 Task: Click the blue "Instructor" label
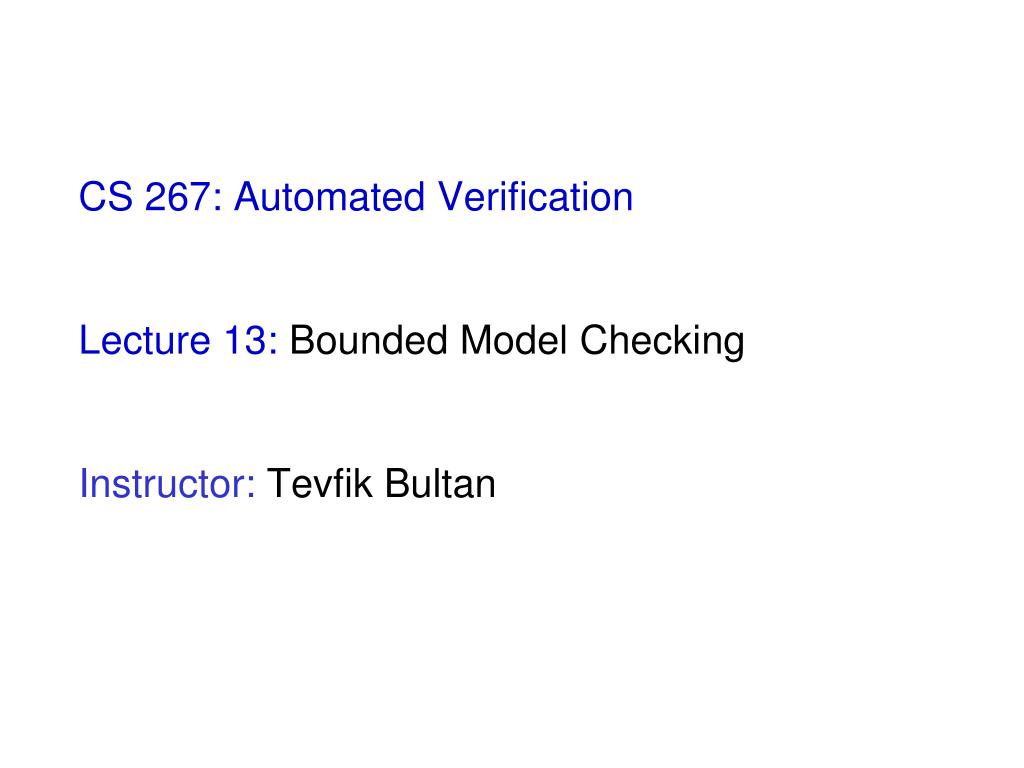pos(162,484)
